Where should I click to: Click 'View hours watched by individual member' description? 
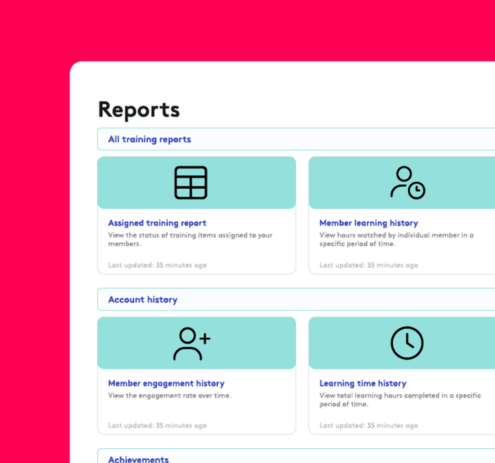pyautogui.click(x=396, y=239)
